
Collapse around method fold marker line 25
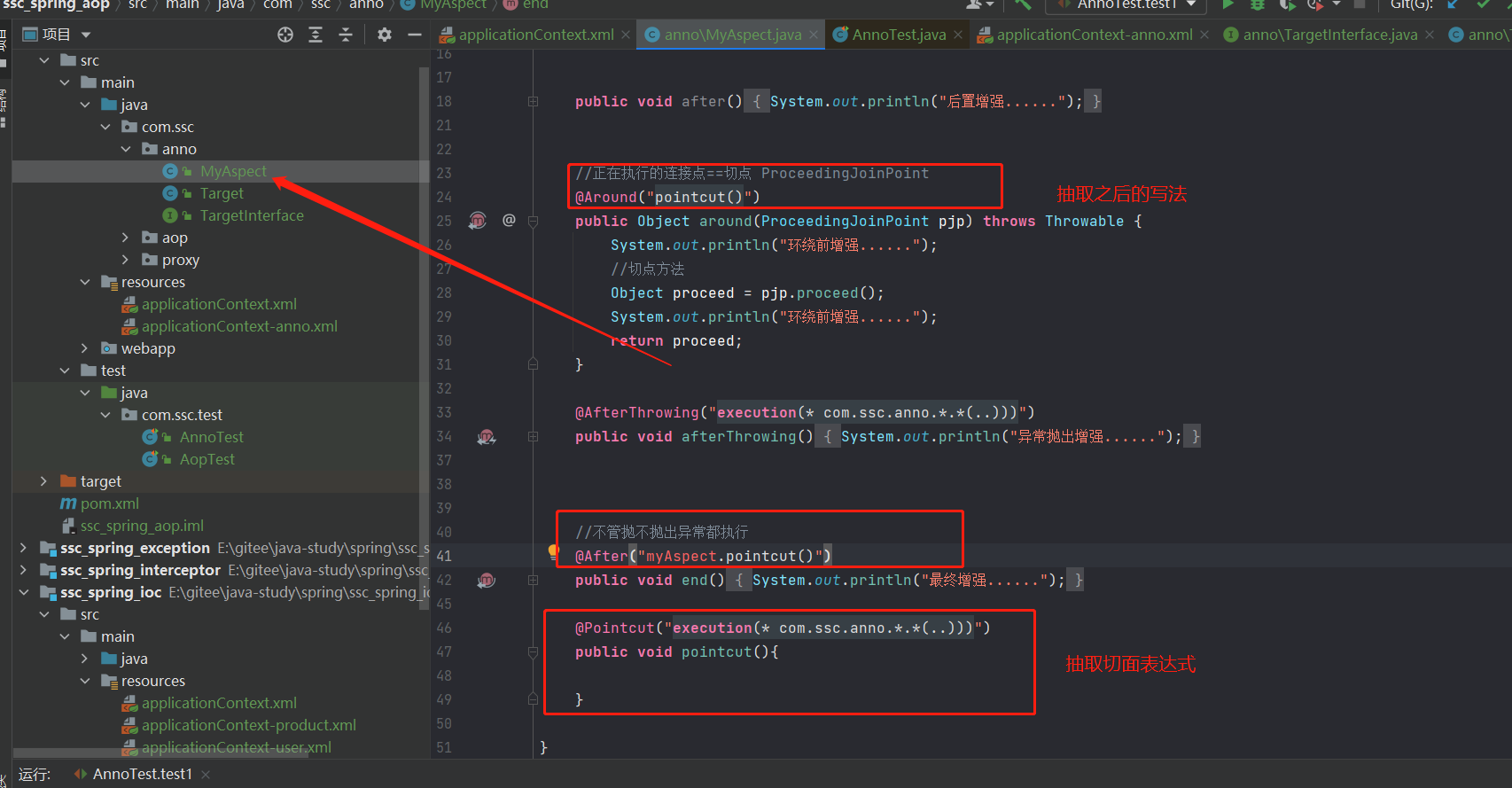click(x=533, y=221)
